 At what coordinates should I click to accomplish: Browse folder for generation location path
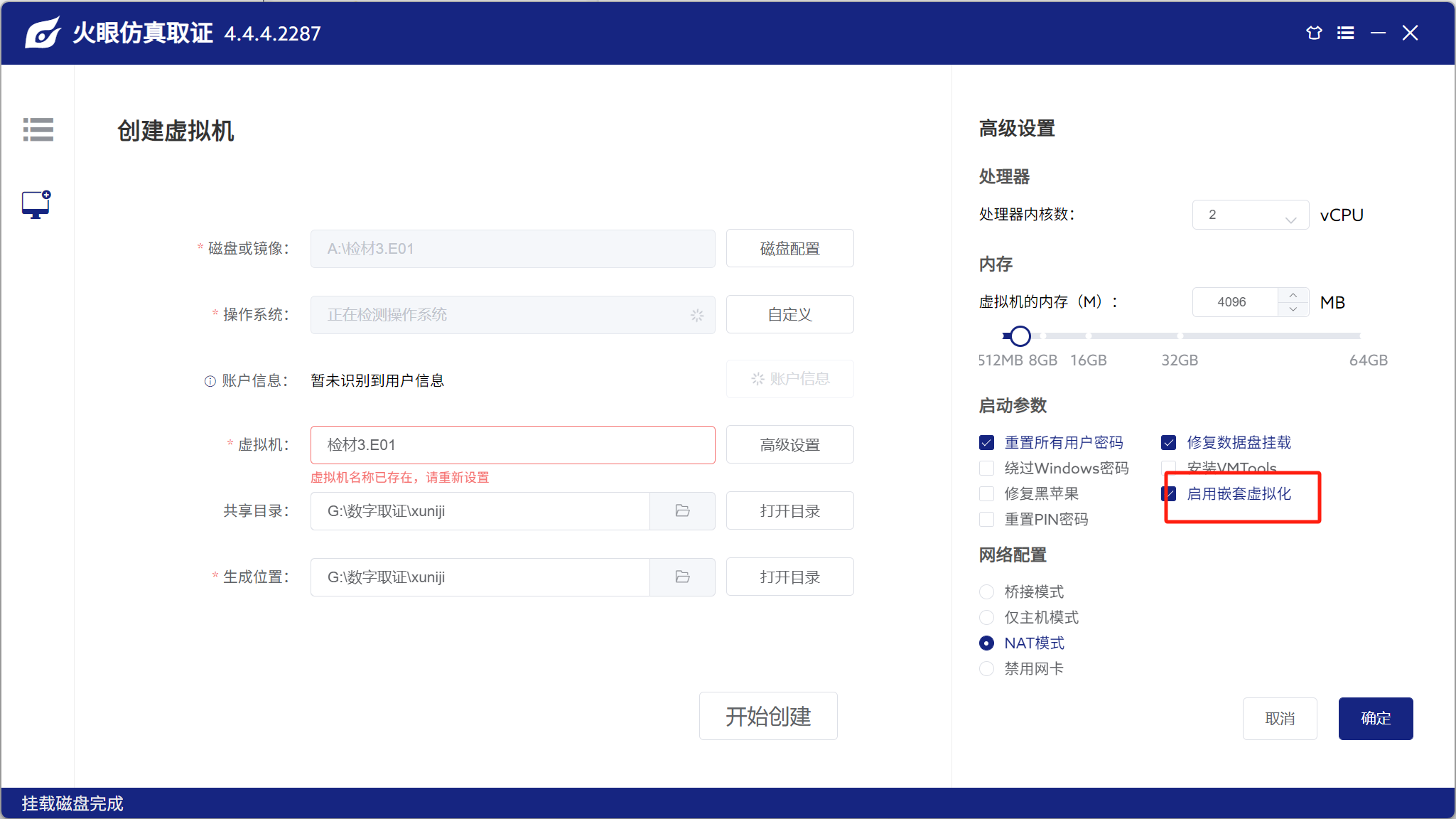[682, 577]
